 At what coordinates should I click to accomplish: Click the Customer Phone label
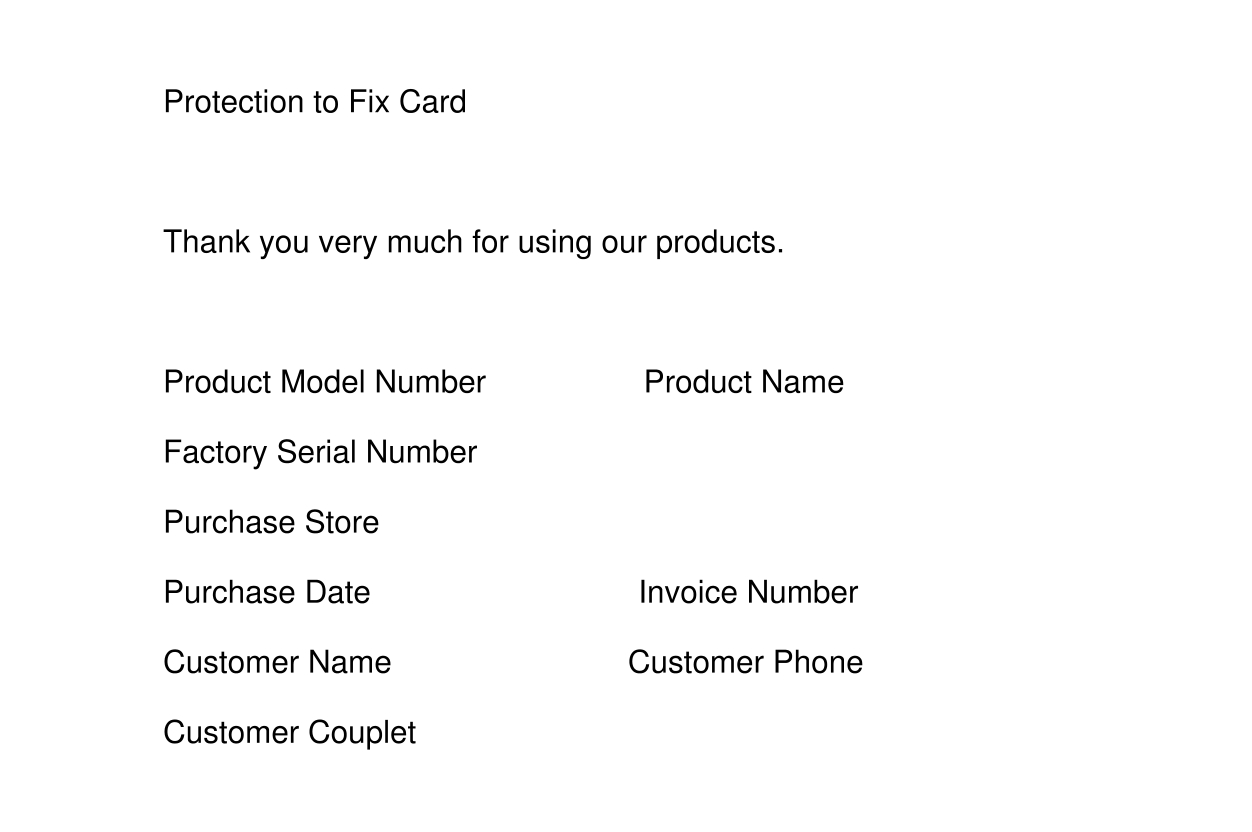745,662
